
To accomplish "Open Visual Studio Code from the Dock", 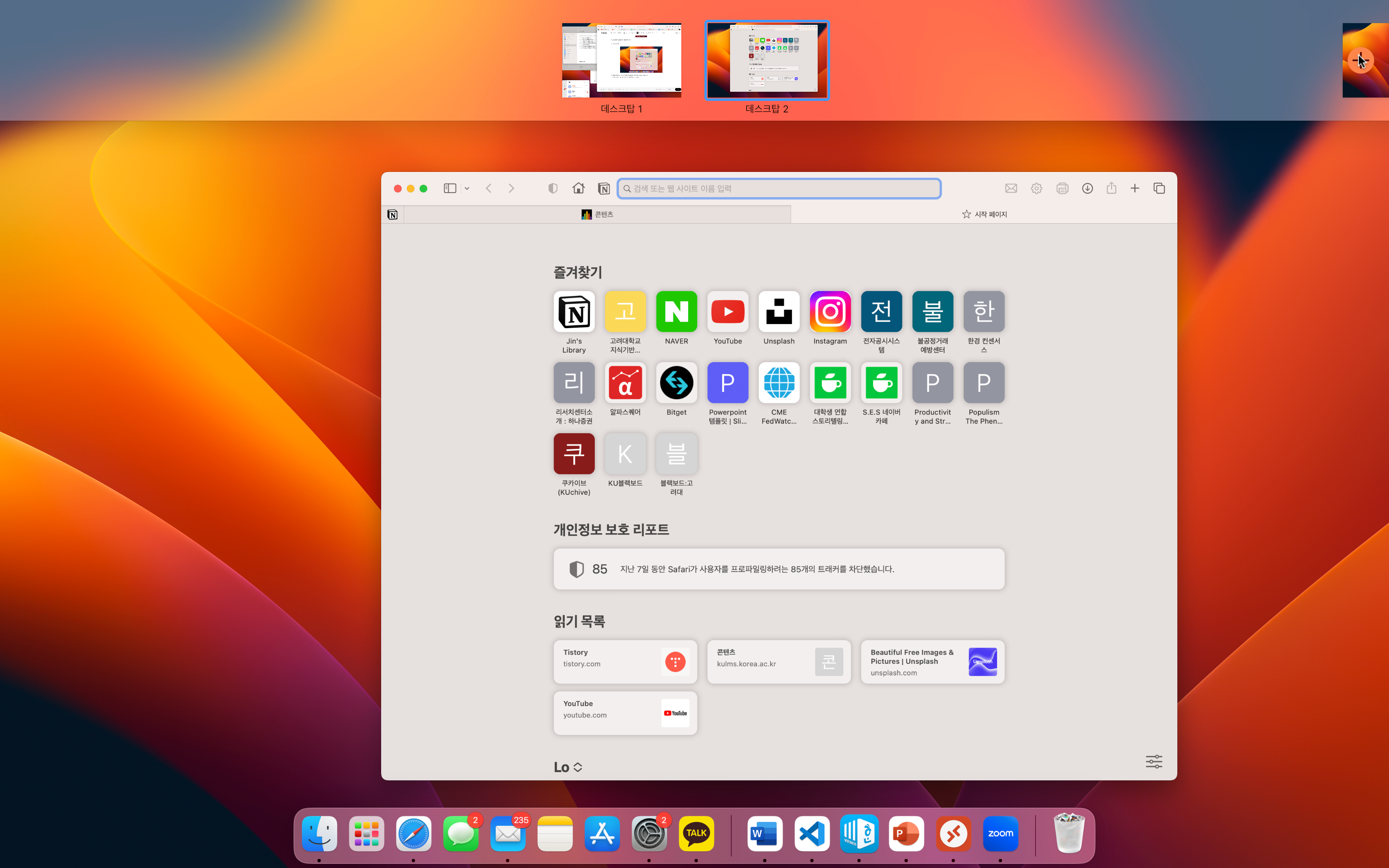I will tap(812, 834).
